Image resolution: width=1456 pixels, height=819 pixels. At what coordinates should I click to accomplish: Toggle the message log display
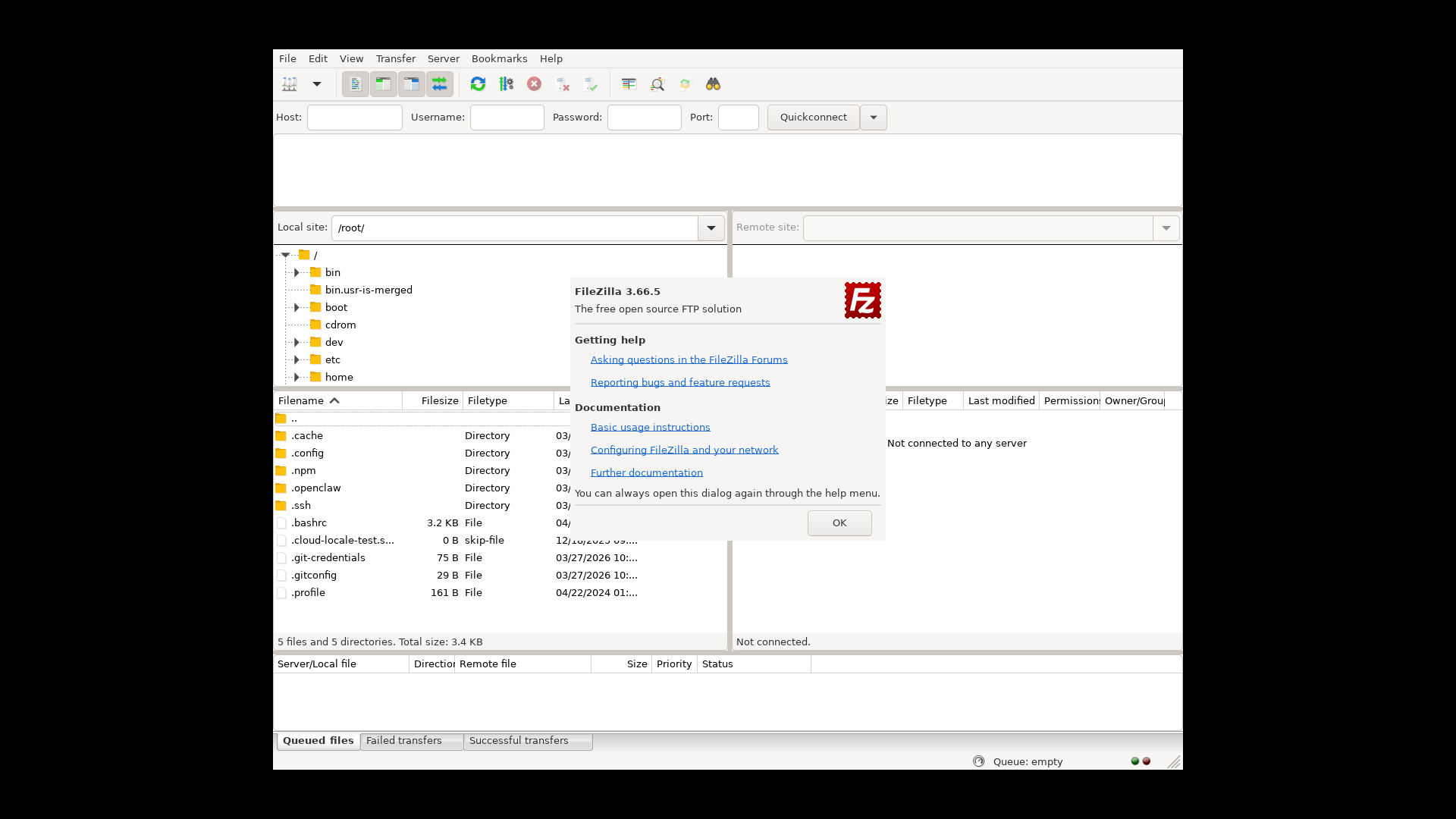(354, 84)
